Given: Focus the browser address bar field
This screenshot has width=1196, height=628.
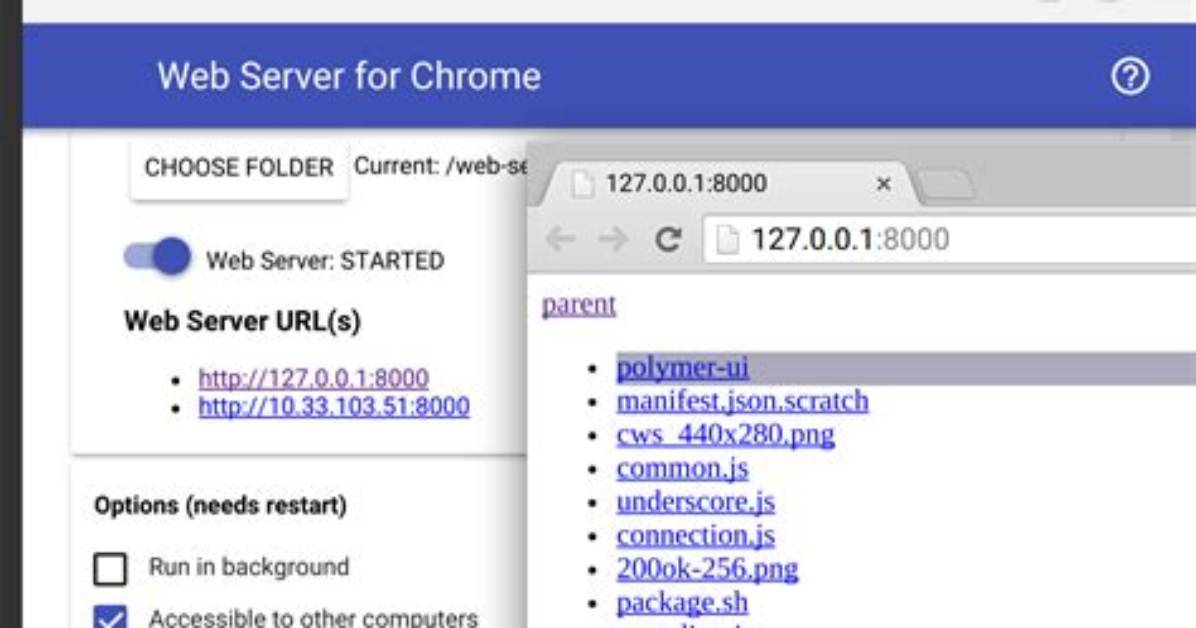Looking at the screenshot, I should (950, 240).
